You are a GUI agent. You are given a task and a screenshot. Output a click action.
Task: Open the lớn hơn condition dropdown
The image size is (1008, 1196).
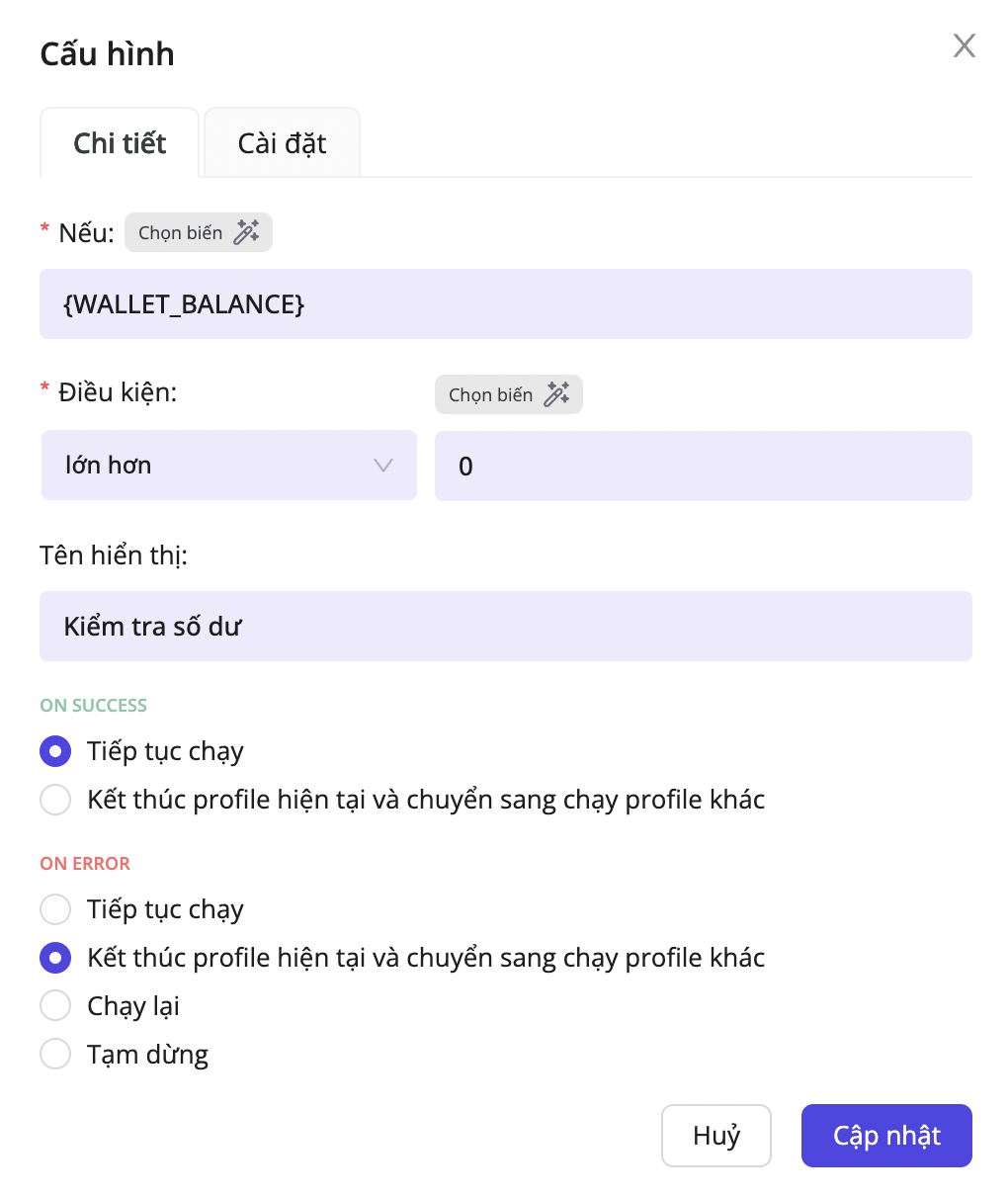pyautogui.click(x=228, y=466)
